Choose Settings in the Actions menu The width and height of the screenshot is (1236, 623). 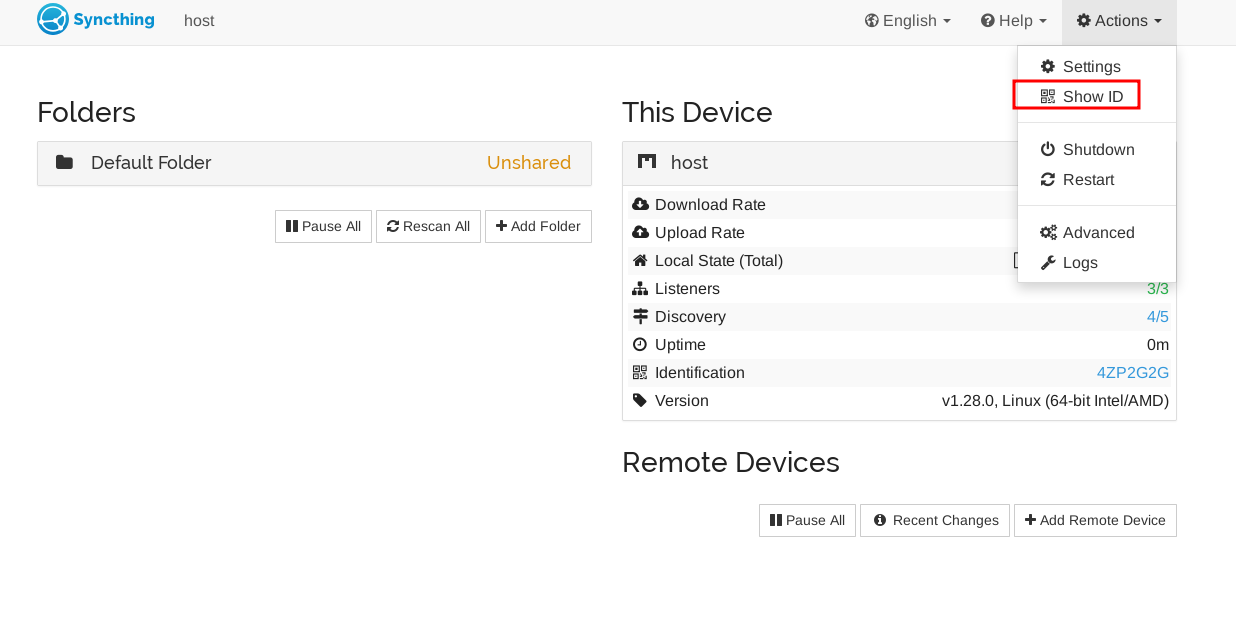[x=1091, y=67]
